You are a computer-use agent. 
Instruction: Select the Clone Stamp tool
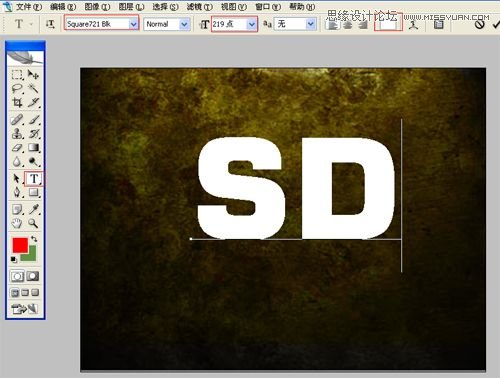tap(17, 133)
